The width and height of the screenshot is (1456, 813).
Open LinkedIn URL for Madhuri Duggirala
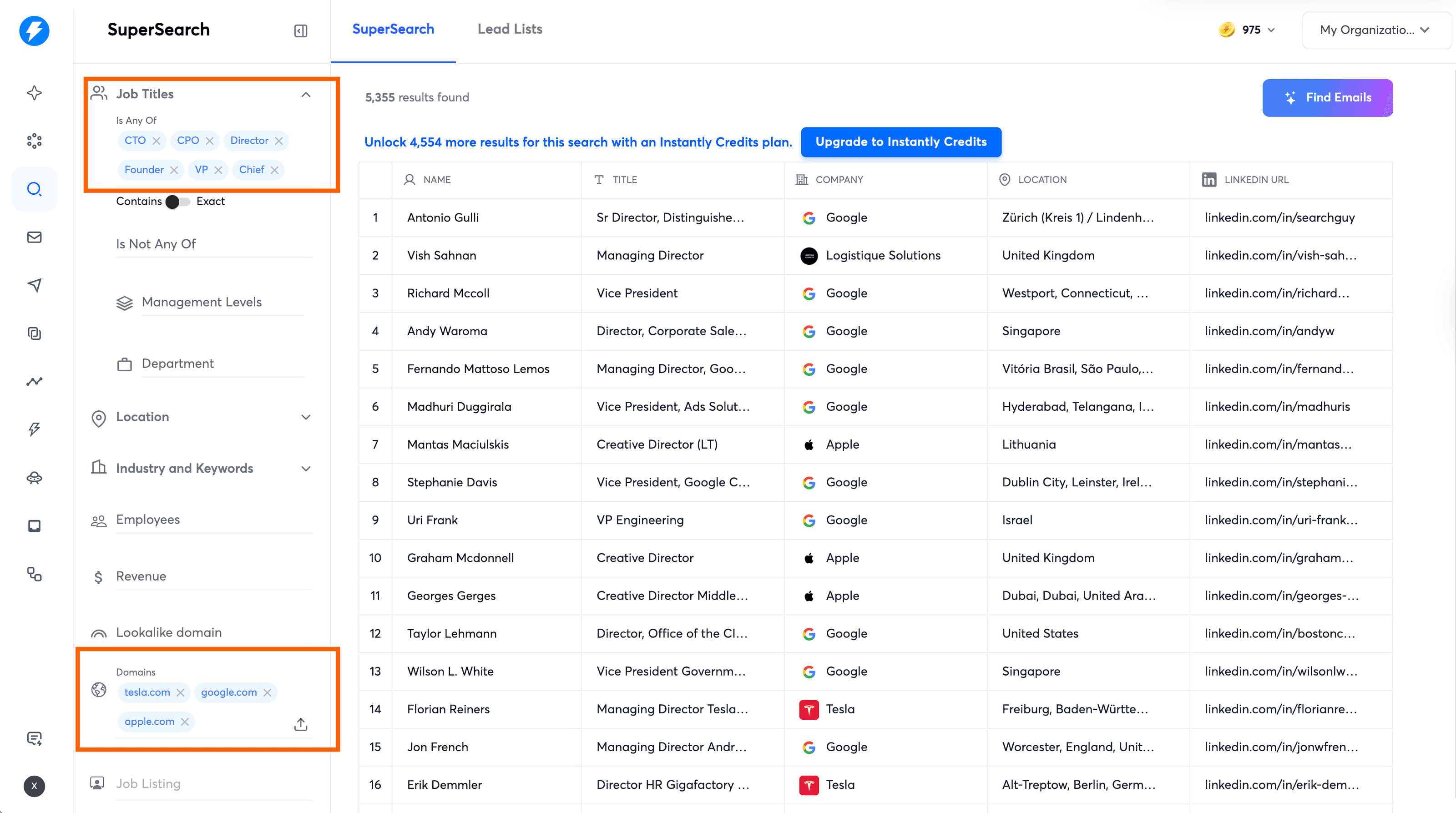tap(1277, 407)
